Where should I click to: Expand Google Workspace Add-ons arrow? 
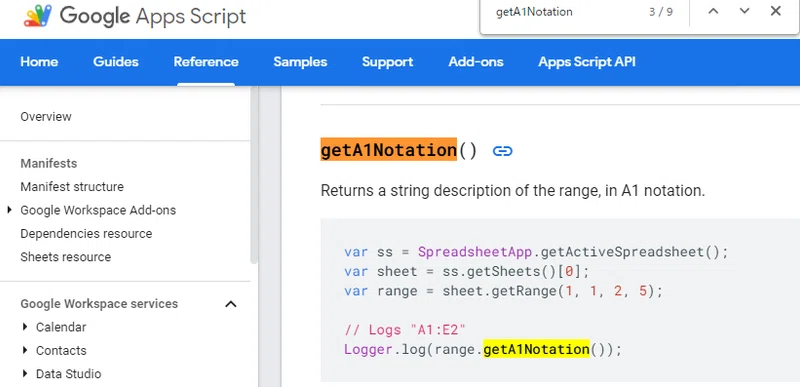coord(9,210)
